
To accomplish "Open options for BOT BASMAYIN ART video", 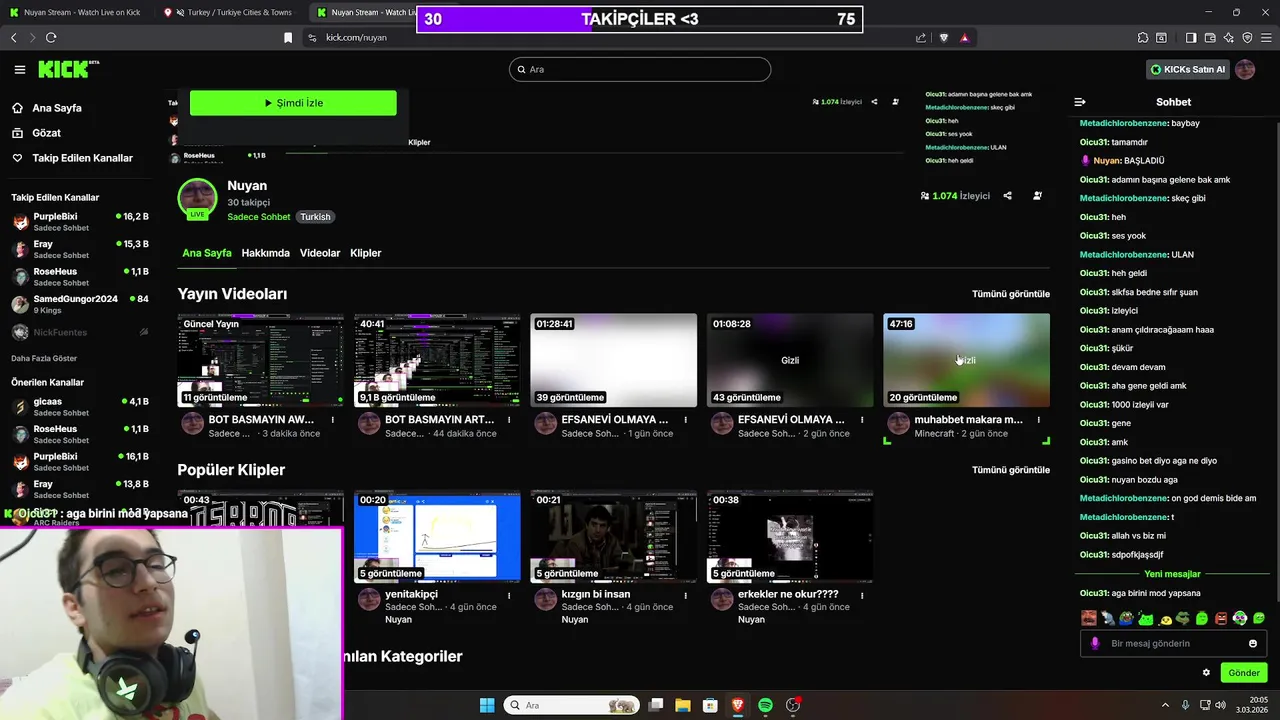I will [x=509, y=420].
